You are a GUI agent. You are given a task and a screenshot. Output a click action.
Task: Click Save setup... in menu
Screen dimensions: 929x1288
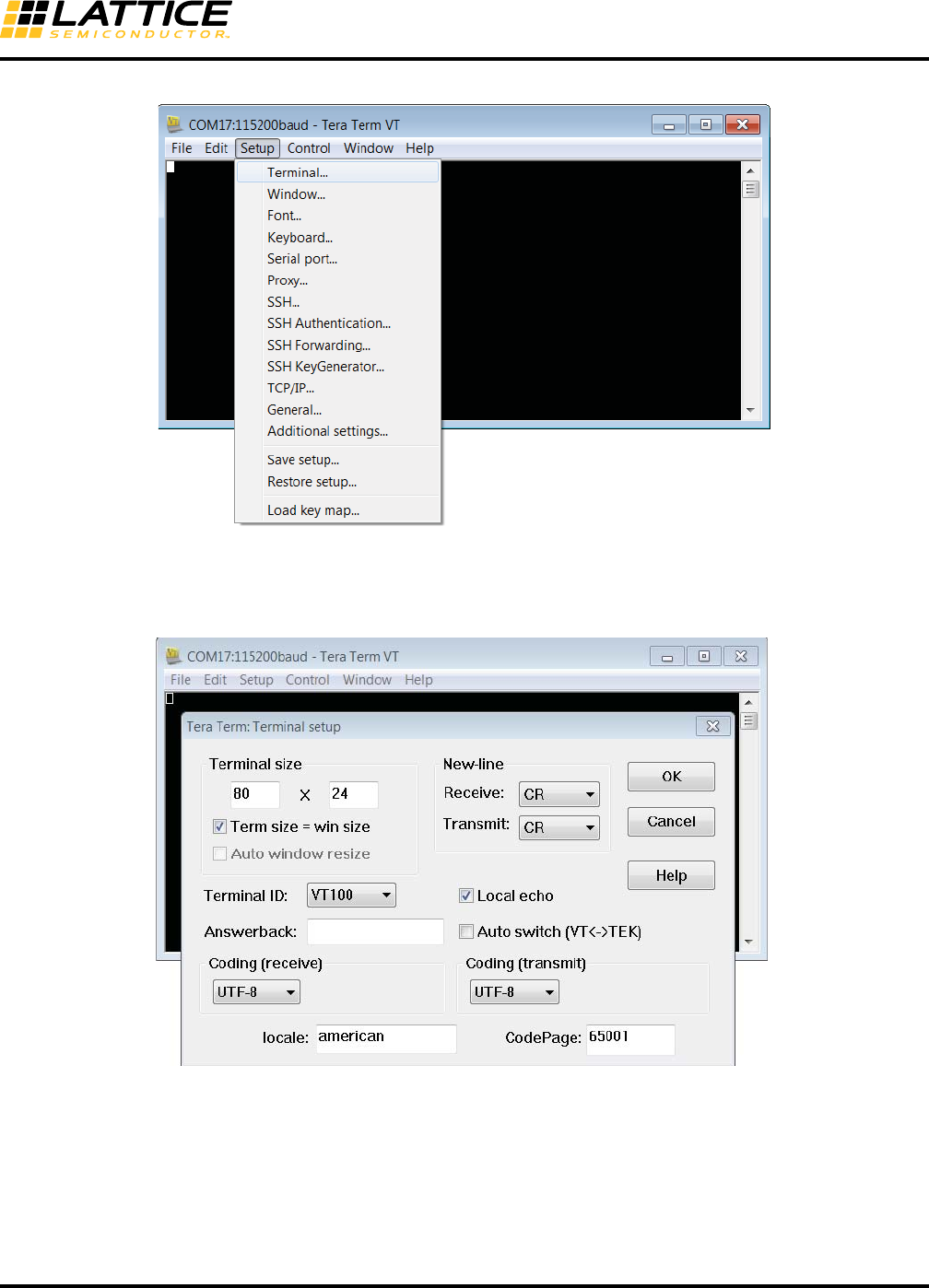point(337,460)
